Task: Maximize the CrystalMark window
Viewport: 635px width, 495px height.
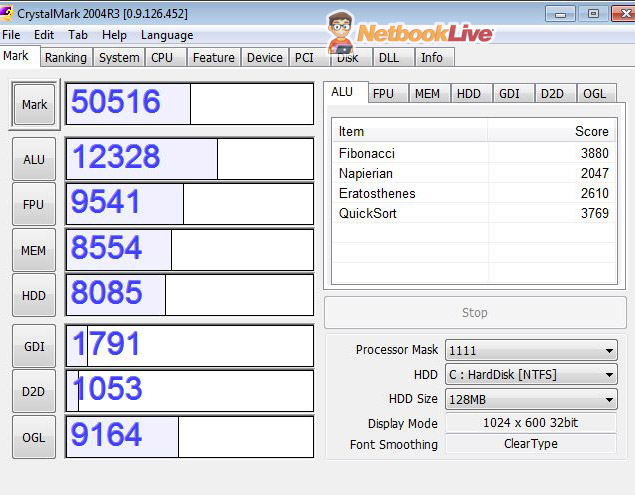Action: pyautogui.click(x=593, y=14)
